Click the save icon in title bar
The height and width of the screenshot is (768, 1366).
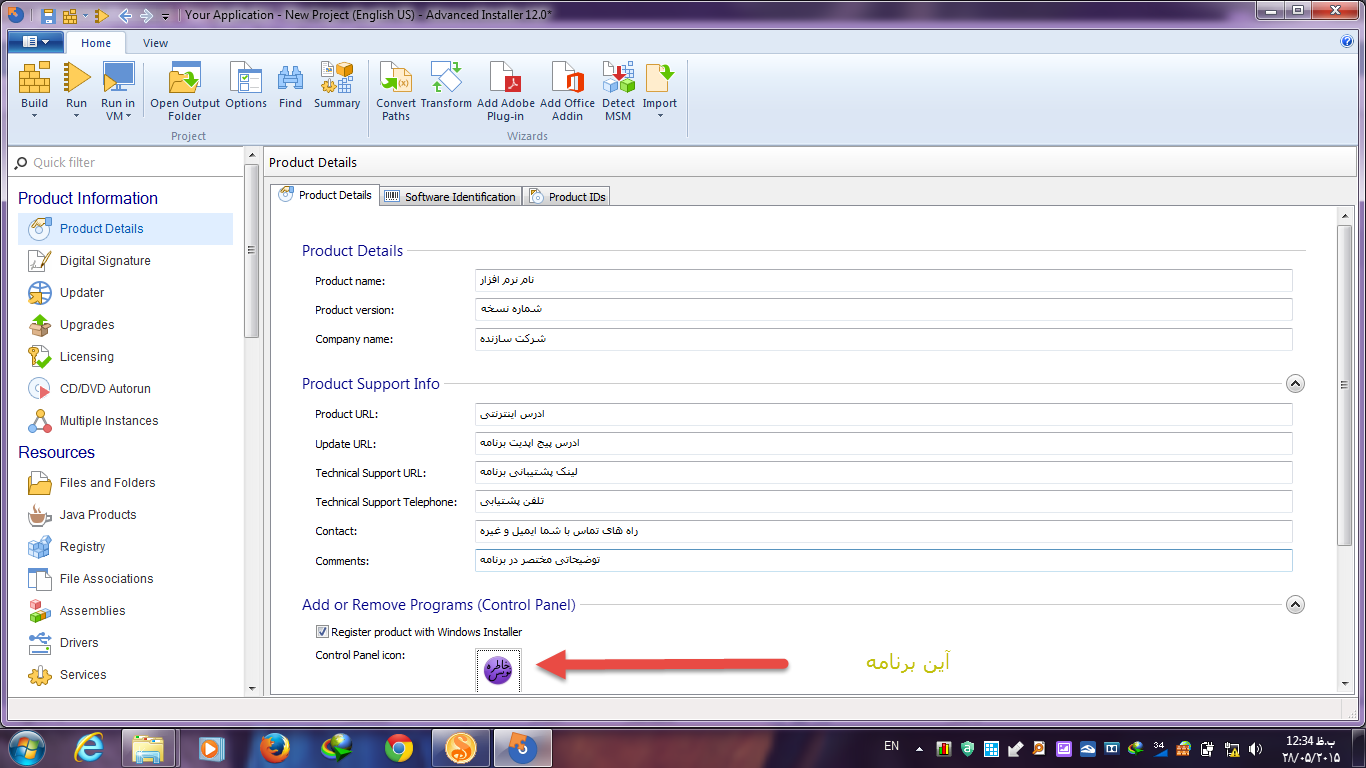(48, 16)
